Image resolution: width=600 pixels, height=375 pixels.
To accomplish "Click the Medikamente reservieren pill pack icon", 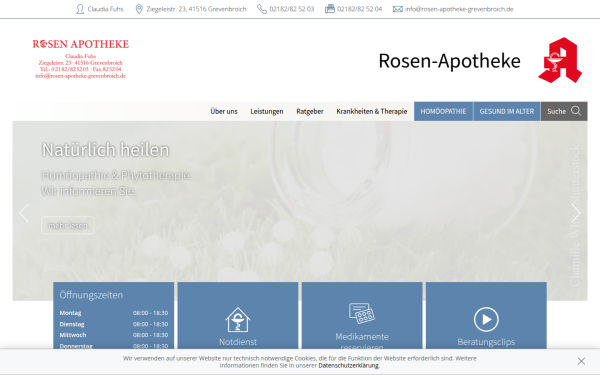I will point(362,313).
